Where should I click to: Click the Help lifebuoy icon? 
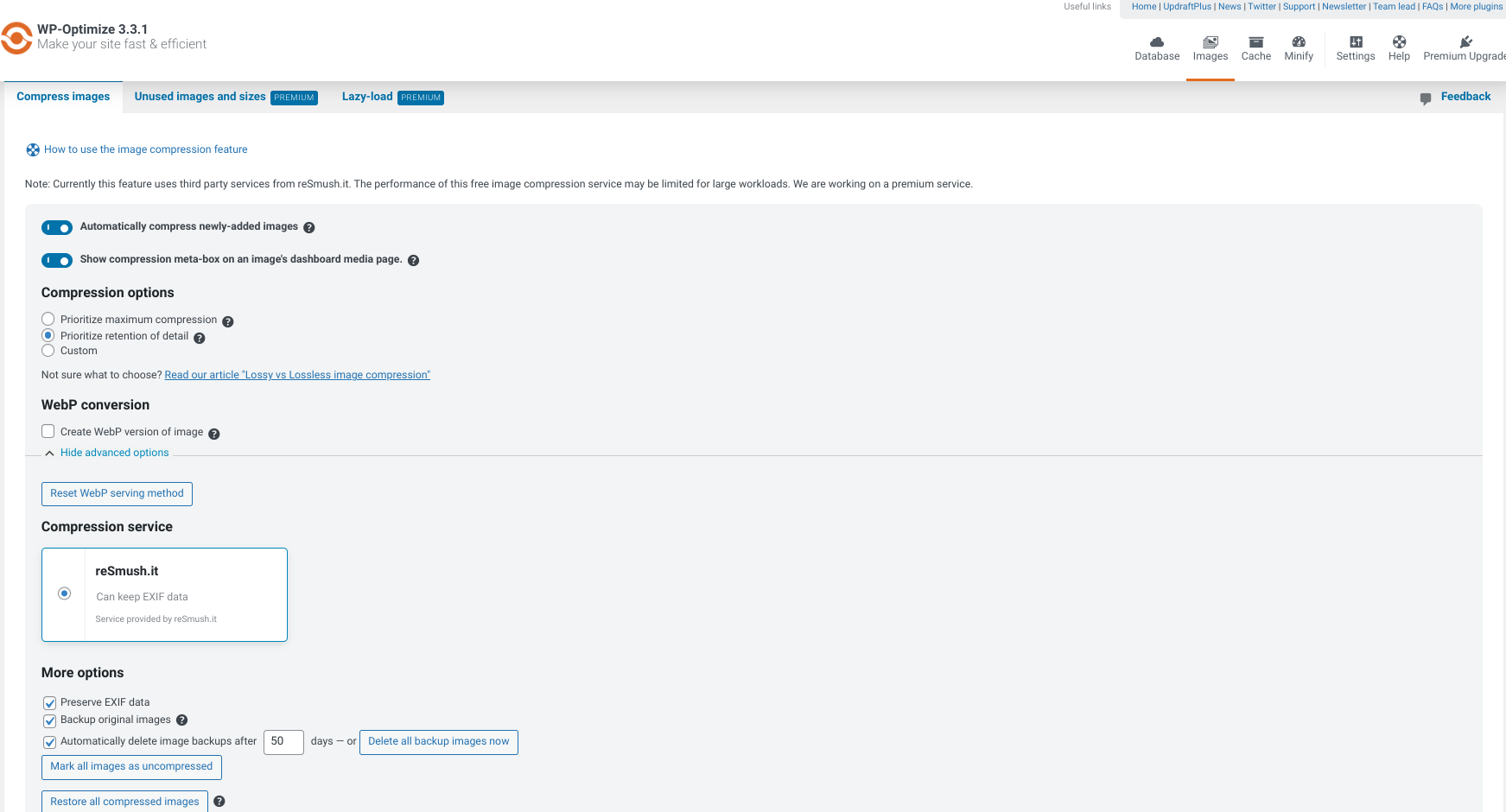click(1399, 42)
